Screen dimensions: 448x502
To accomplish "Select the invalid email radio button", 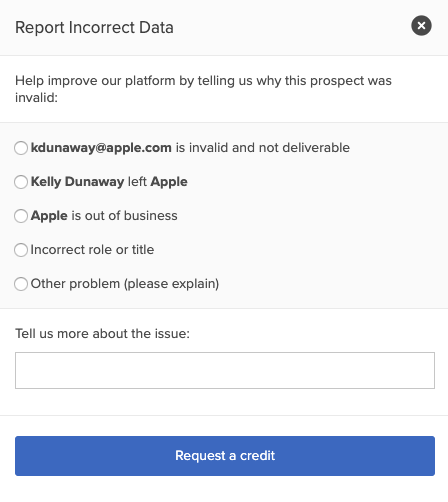I will pyautogui.click(x=21, y=148).
